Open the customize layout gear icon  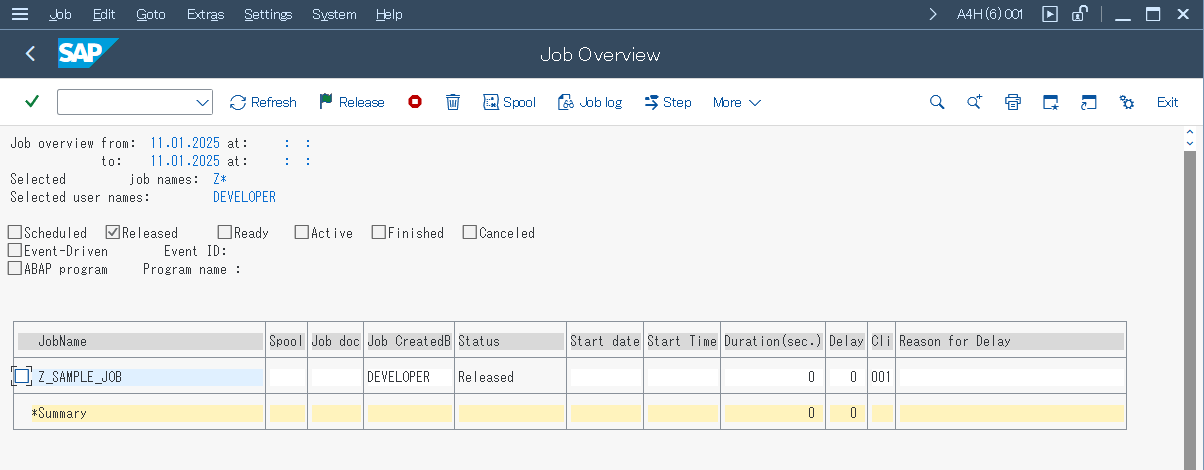(1127, 102)
